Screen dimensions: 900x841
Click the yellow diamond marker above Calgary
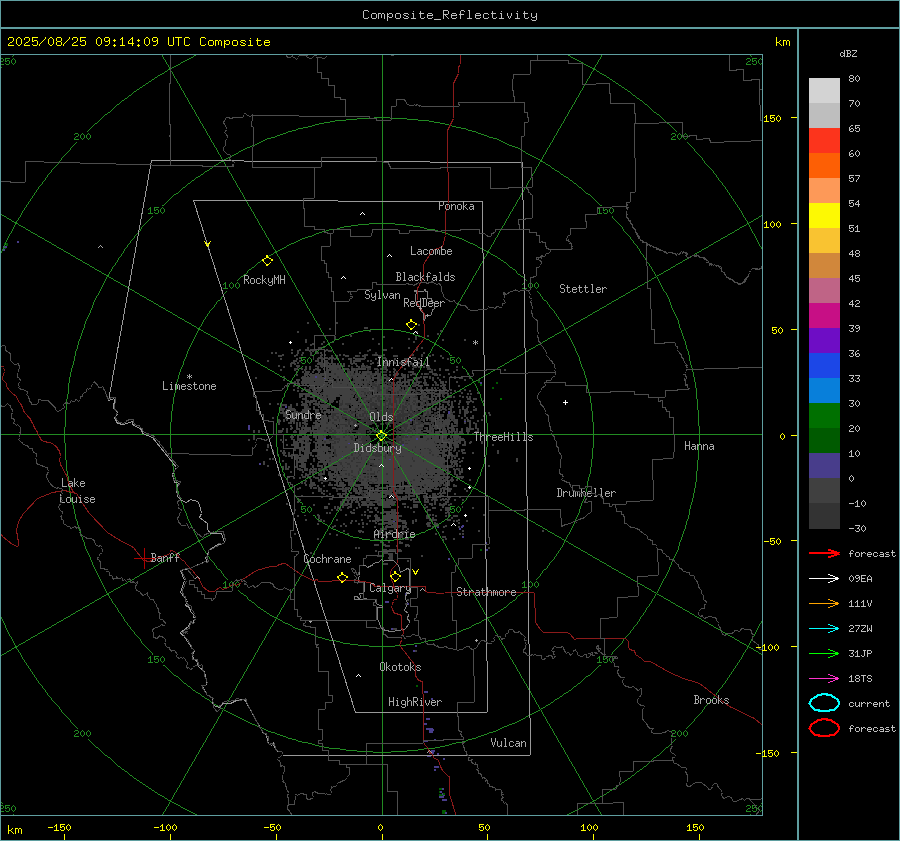[x=395, y=576]
